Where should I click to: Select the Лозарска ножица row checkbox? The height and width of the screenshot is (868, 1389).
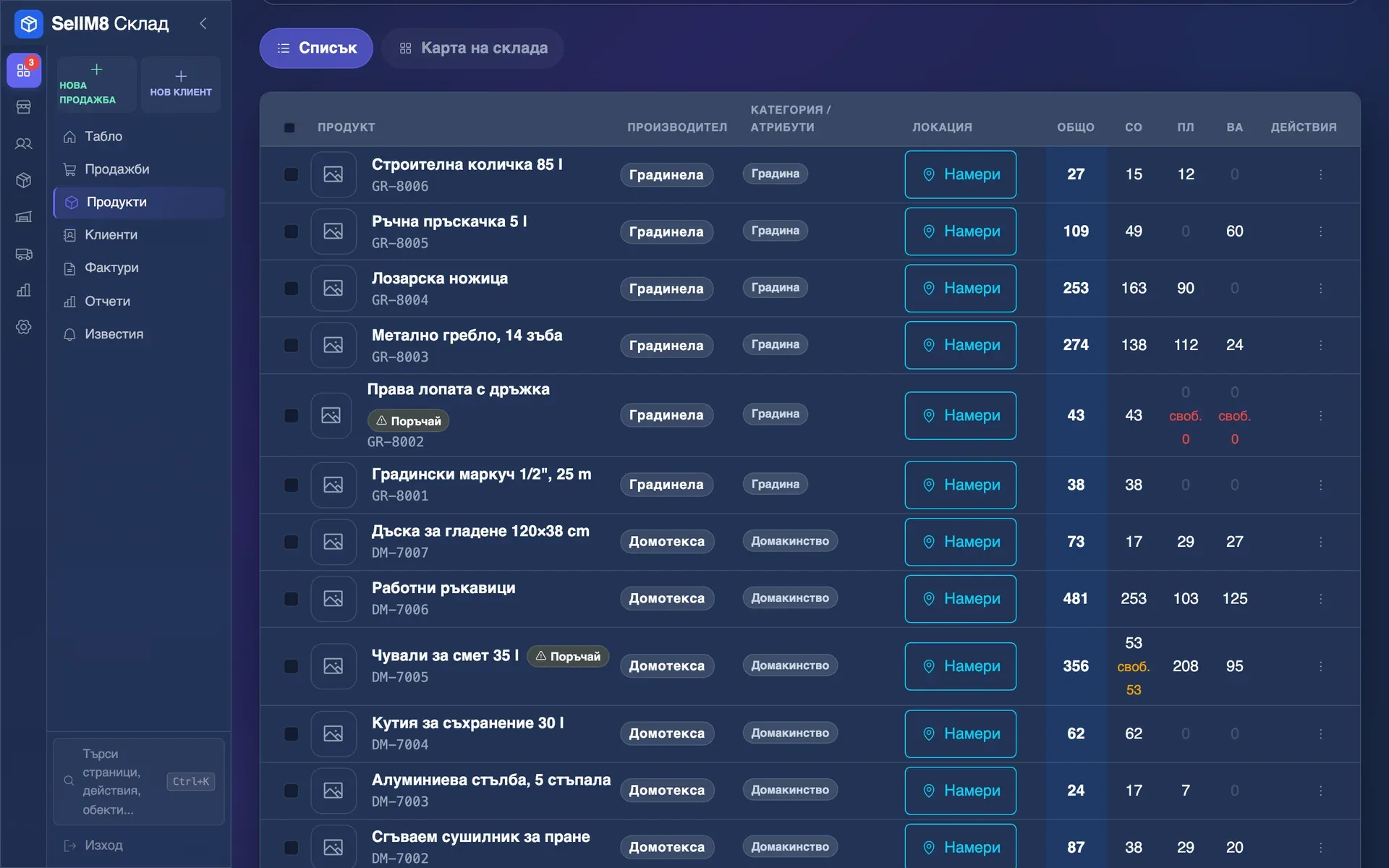[x=291, y=288]
